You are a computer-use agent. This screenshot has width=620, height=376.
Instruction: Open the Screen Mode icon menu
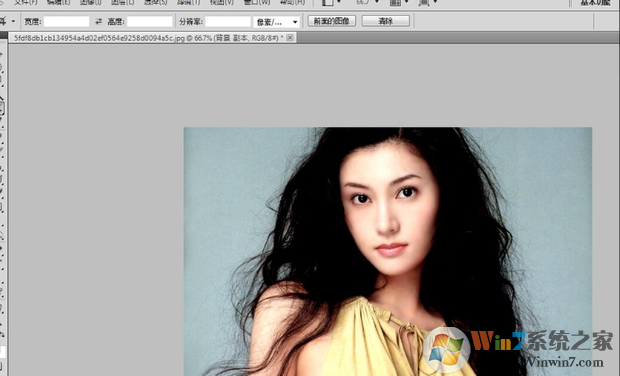427,2
